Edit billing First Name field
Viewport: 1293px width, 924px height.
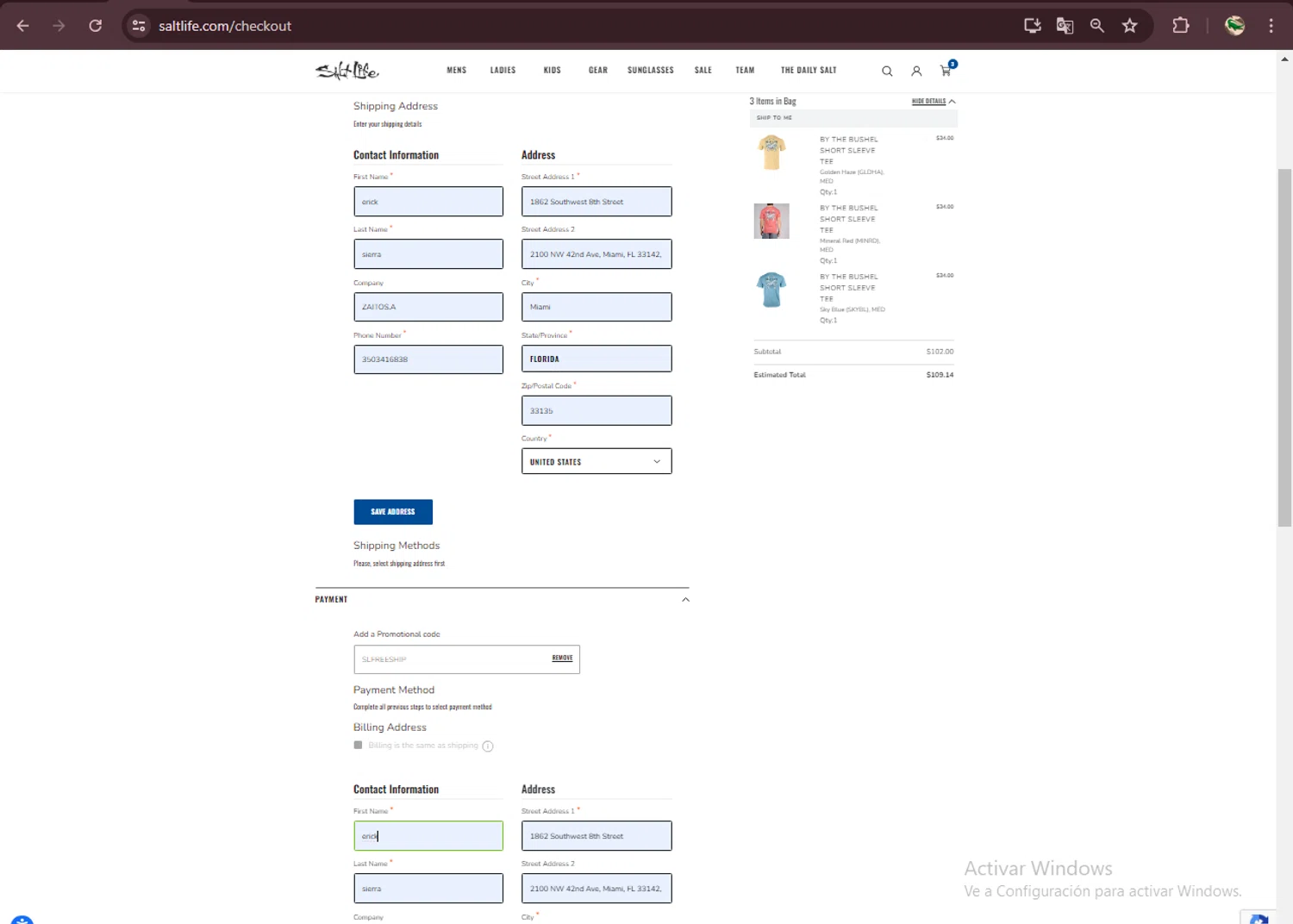click(x=428, y=836)
